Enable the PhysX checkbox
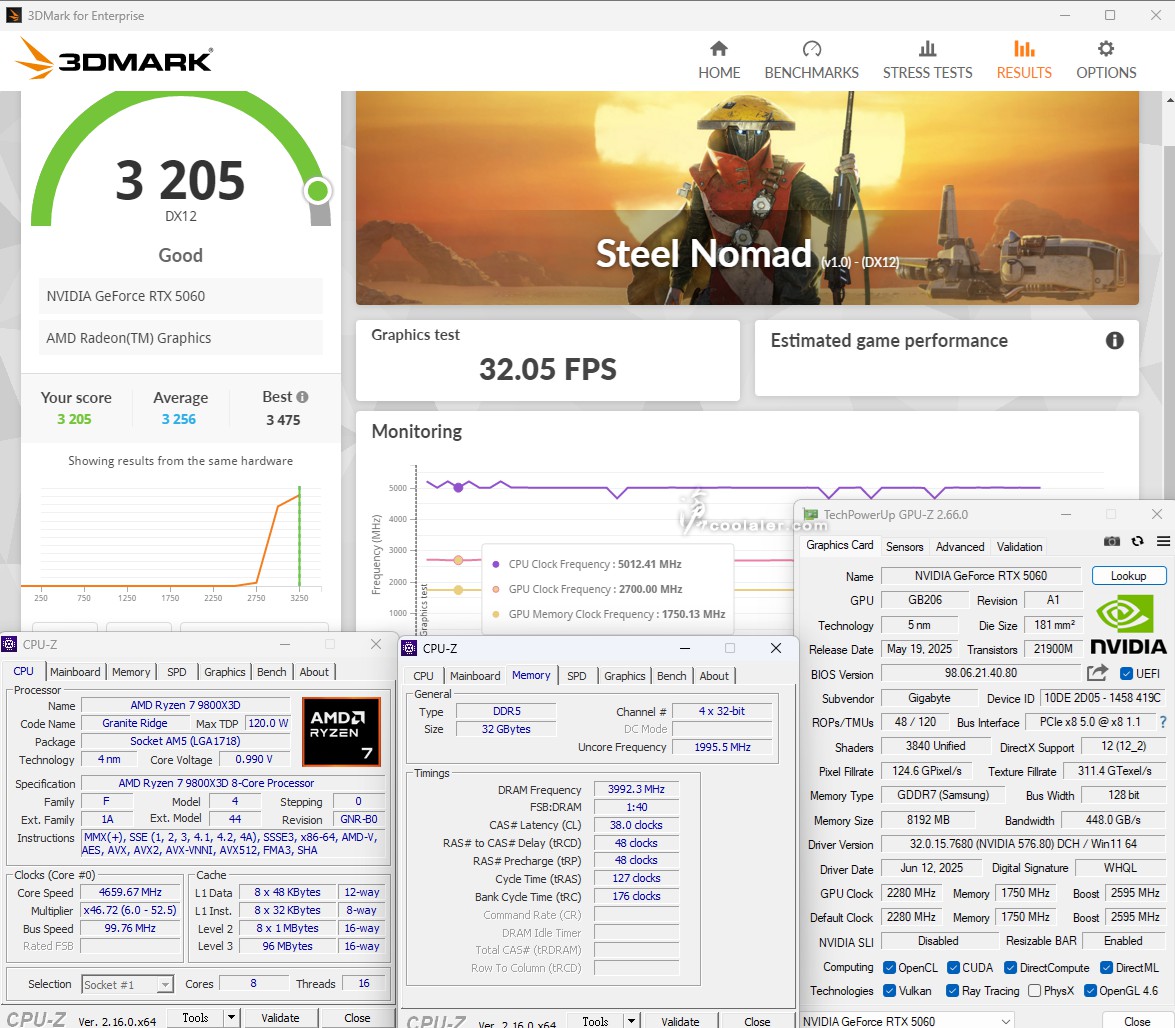This screenshot has height=1028, width=1175. pos(1035,991)
